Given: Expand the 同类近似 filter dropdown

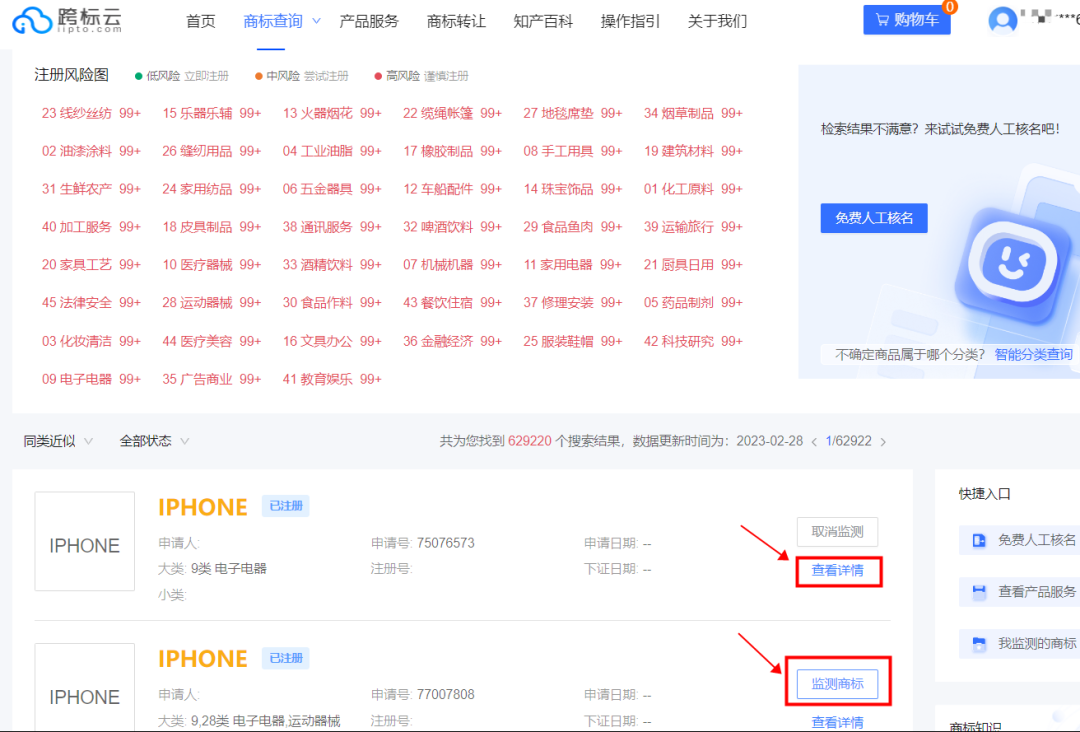Looking at the screenshot, I should (x=59, y=441).
